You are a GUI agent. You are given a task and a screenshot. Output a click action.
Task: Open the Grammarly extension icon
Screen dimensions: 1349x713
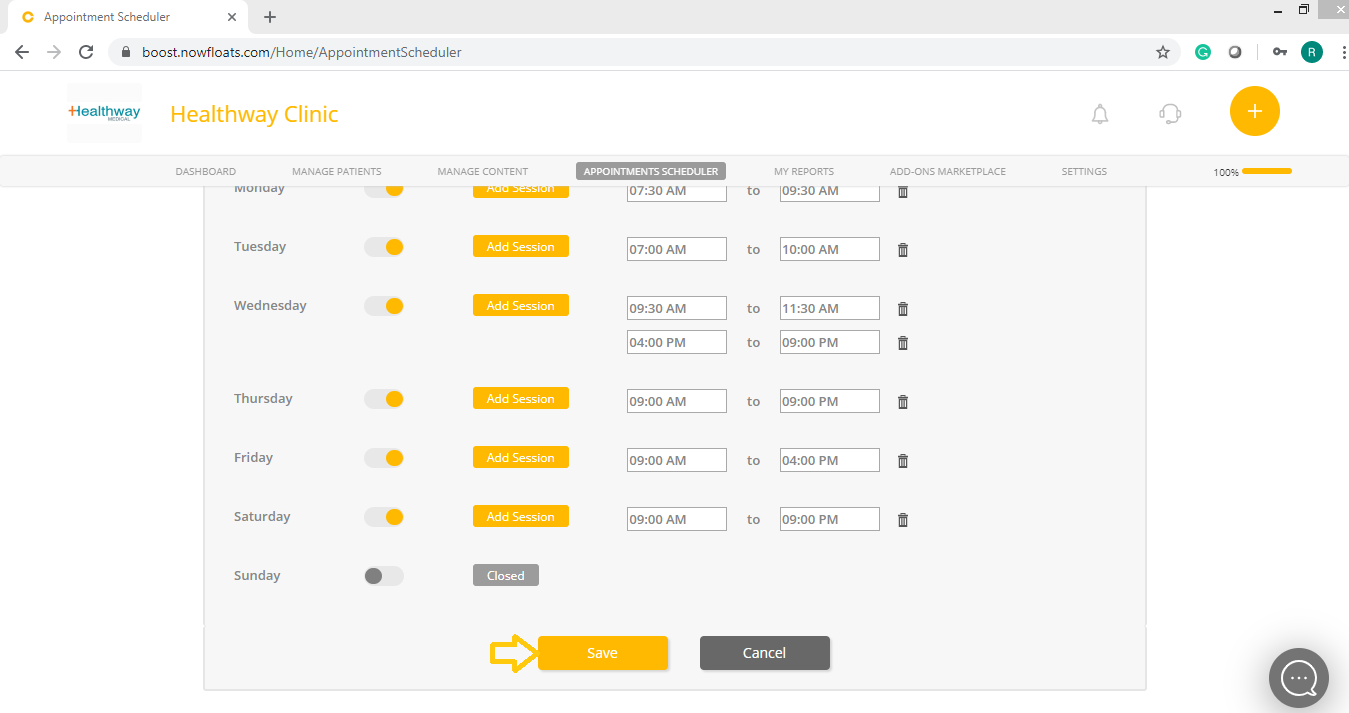(x=1203, y=52)
